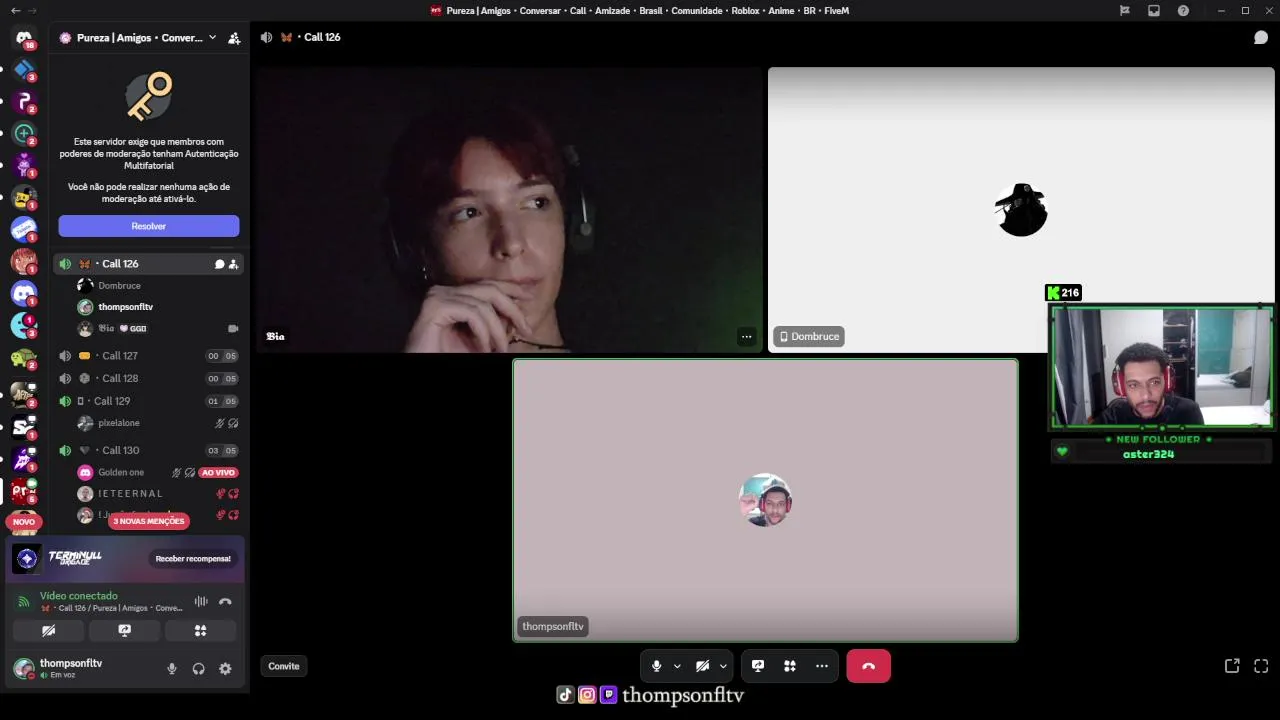The image size is (1280, 720).
Task: Open the blue Discord logo server icon
Action: click(x=24, y=293)
